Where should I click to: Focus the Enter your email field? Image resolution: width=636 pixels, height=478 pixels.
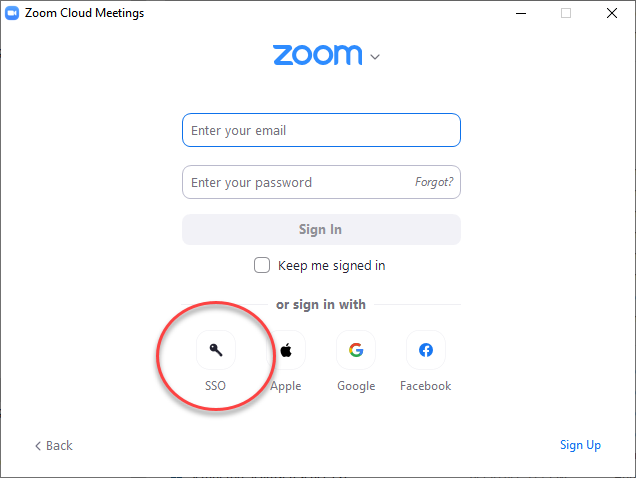point(321,130)
